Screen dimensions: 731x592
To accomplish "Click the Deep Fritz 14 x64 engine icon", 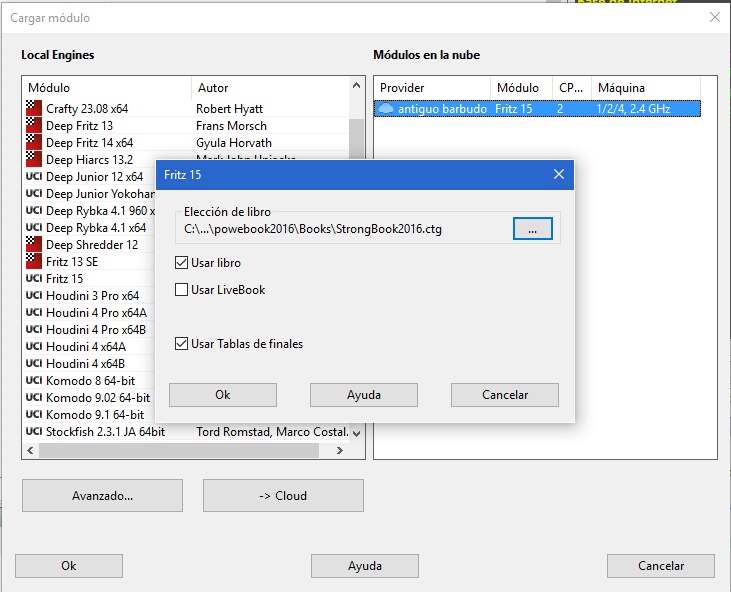I will pos(34,143).
